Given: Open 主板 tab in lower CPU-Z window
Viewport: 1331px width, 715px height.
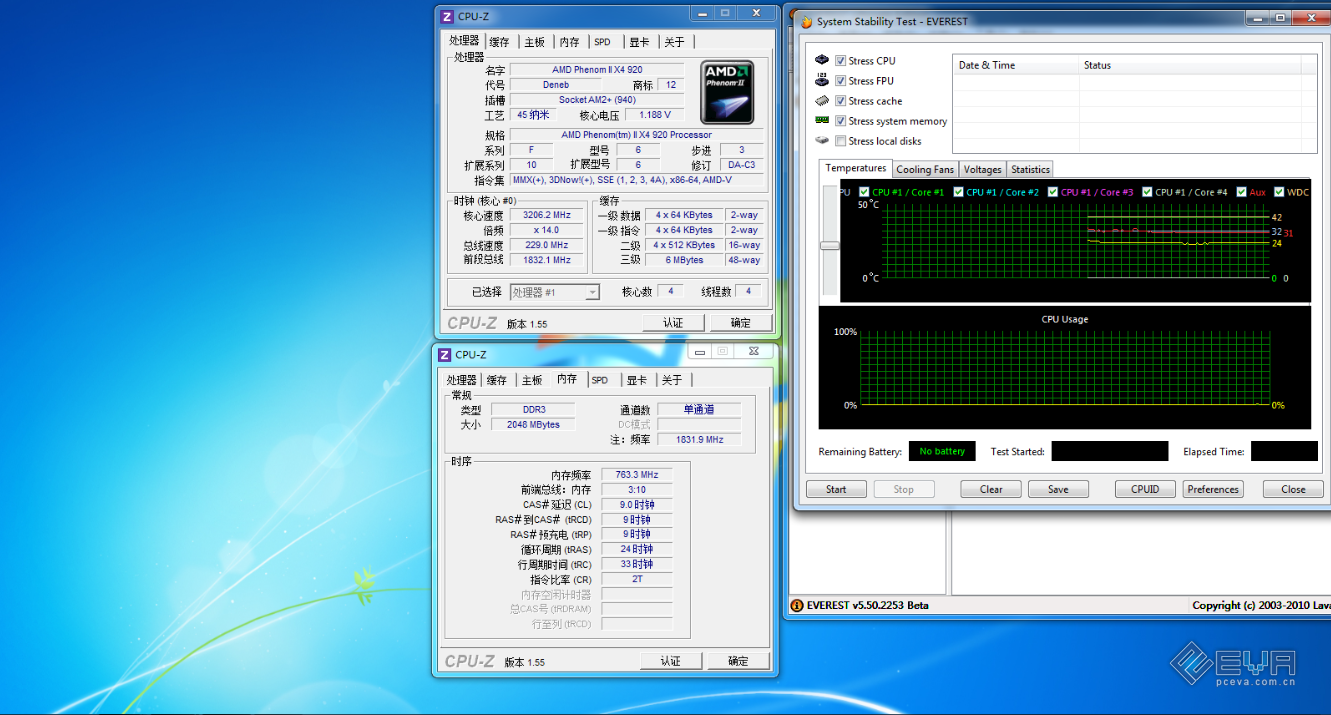Looking at the screenshot, I should 532,380.
